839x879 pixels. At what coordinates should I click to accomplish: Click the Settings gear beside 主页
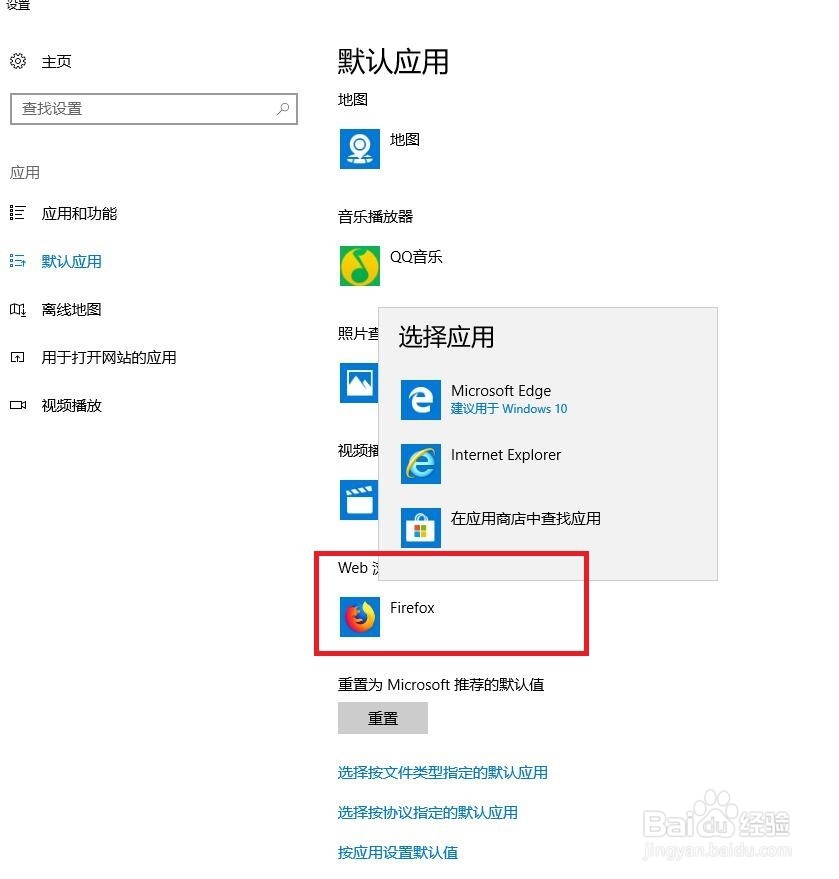pos(16,61)
